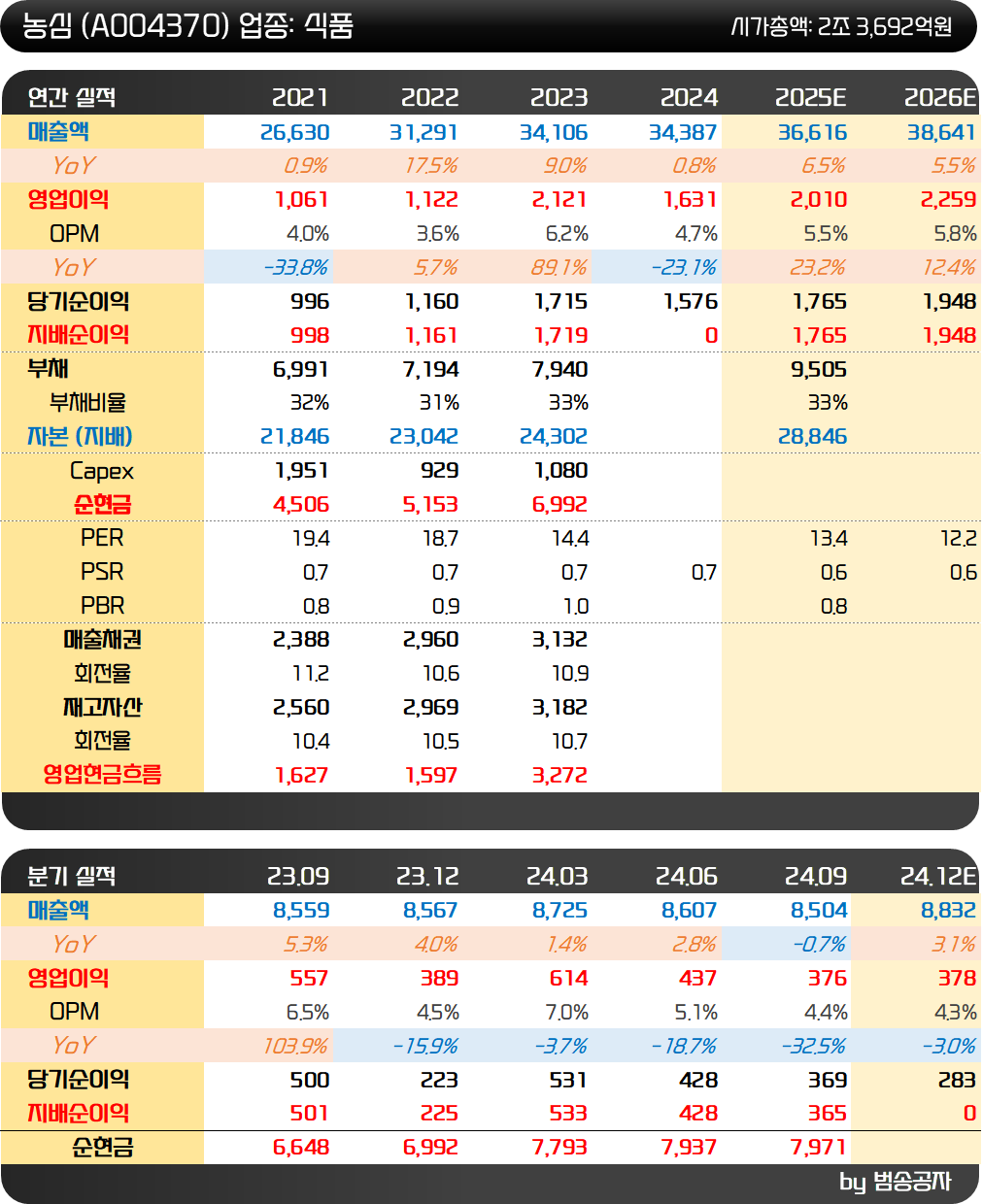Image resolution: width=982 pixels, height=1204 pixels.
Task: Select the -23.1% YoY cell
Action: [x=683, y=267]
